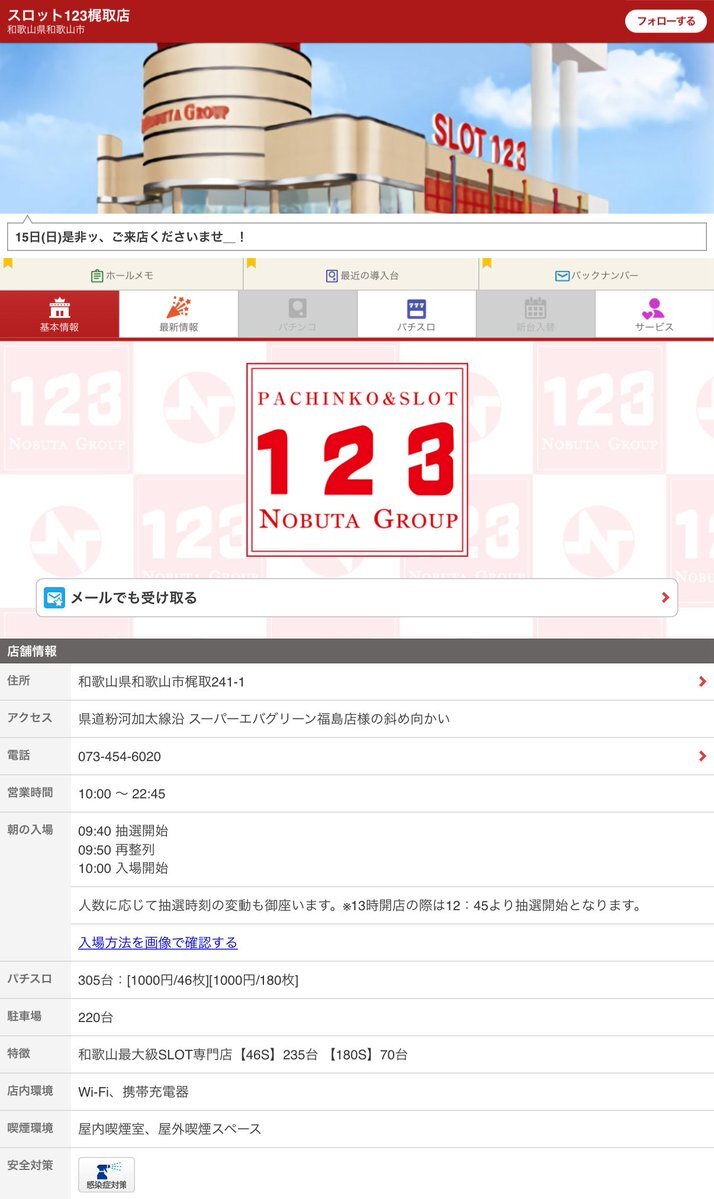Click the party popper 最新情報 icon
The image size is (714, 1199).
[179, 307]
